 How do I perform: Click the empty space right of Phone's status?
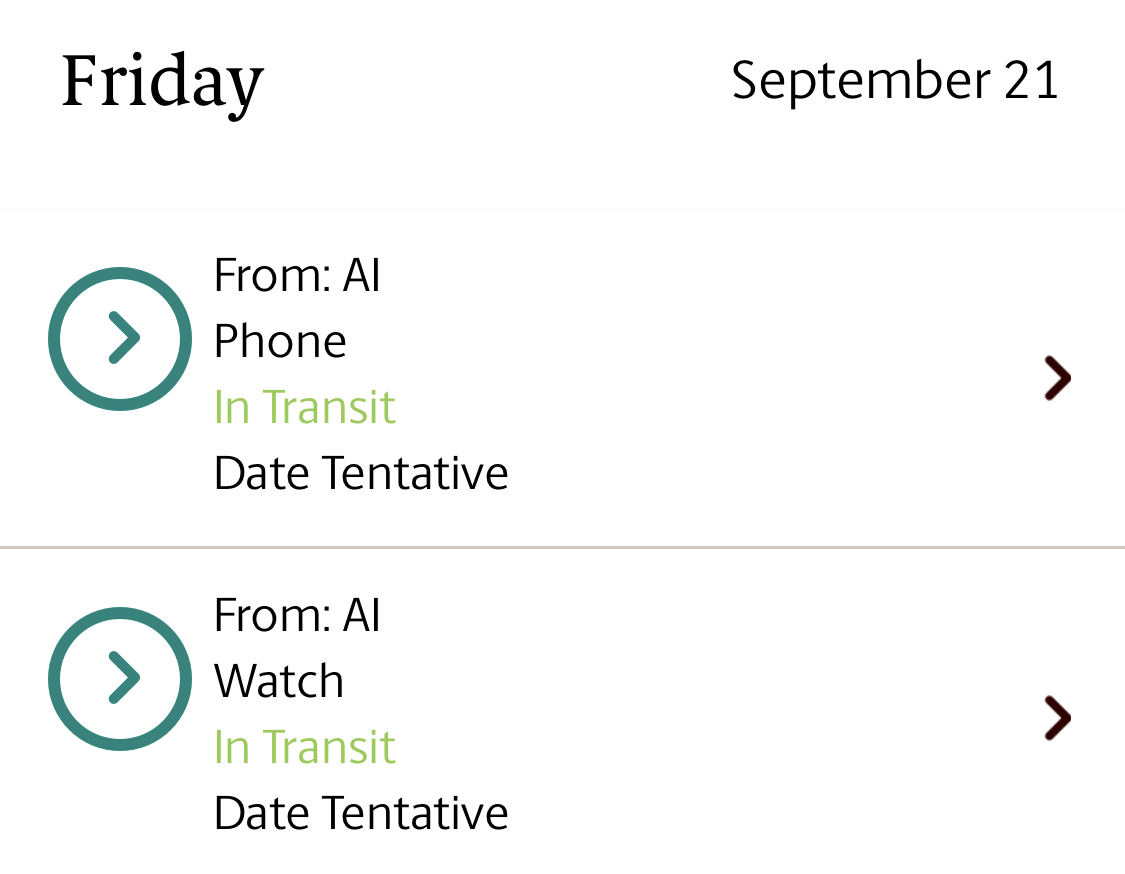pos(700,407)
